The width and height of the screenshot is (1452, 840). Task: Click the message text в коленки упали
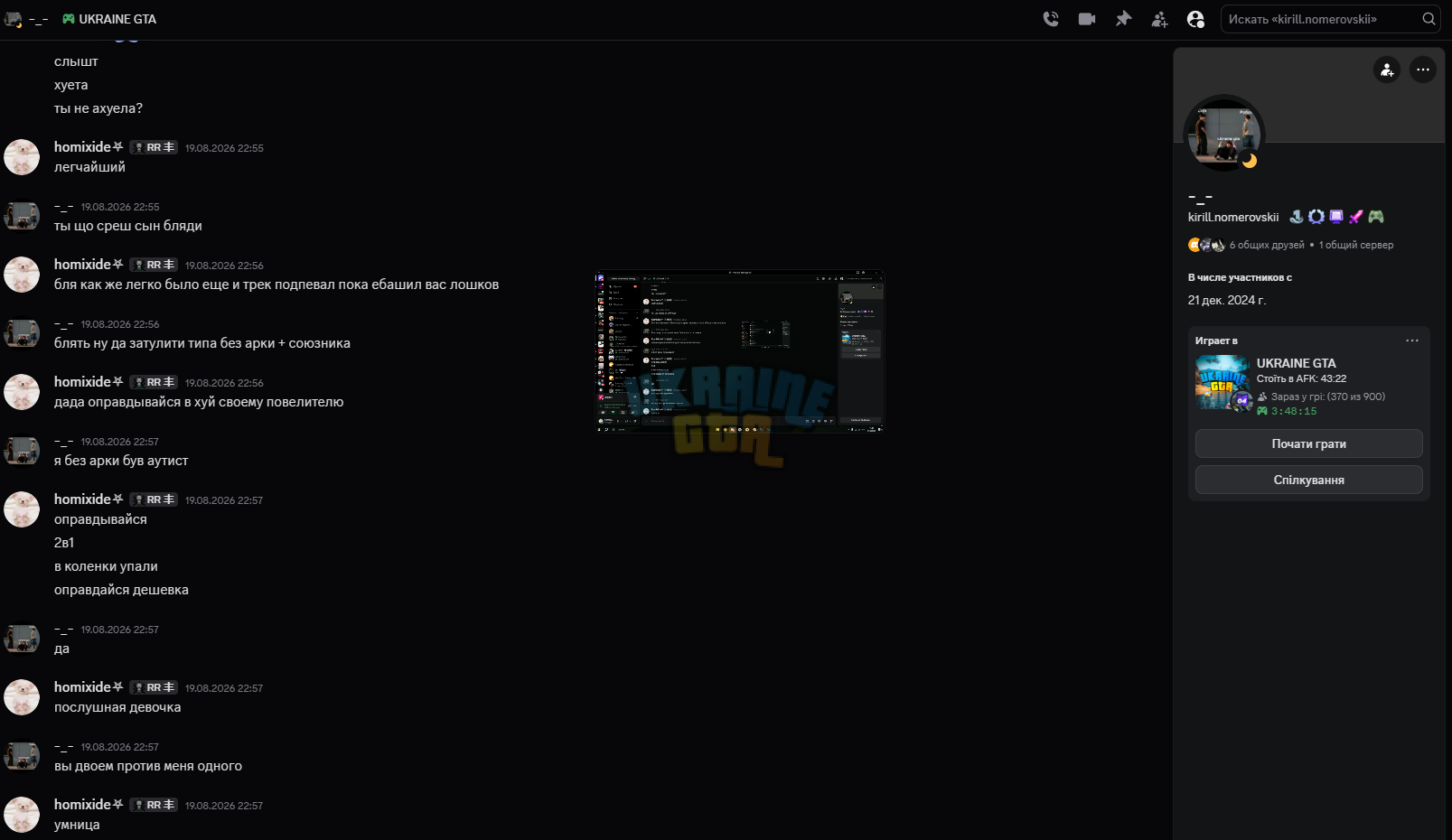pos(106,566)
